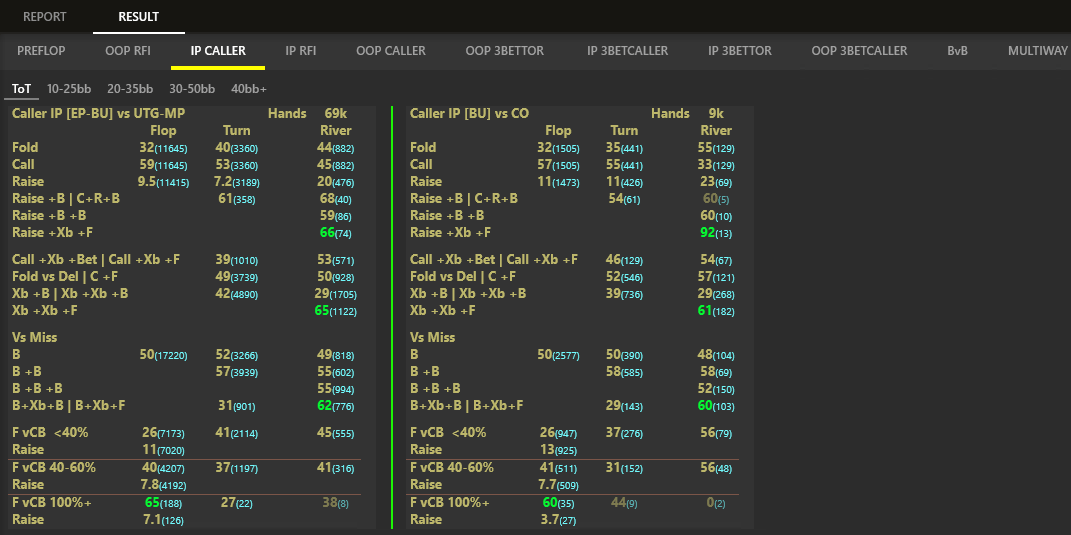The image size is (1071, 535).
Task: Select the RESULT tab
Action: tap(138, 17)
